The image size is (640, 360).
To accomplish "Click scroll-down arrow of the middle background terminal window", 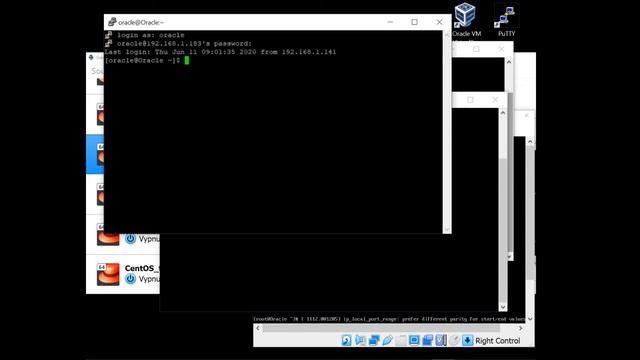I will tap(503, 307).
